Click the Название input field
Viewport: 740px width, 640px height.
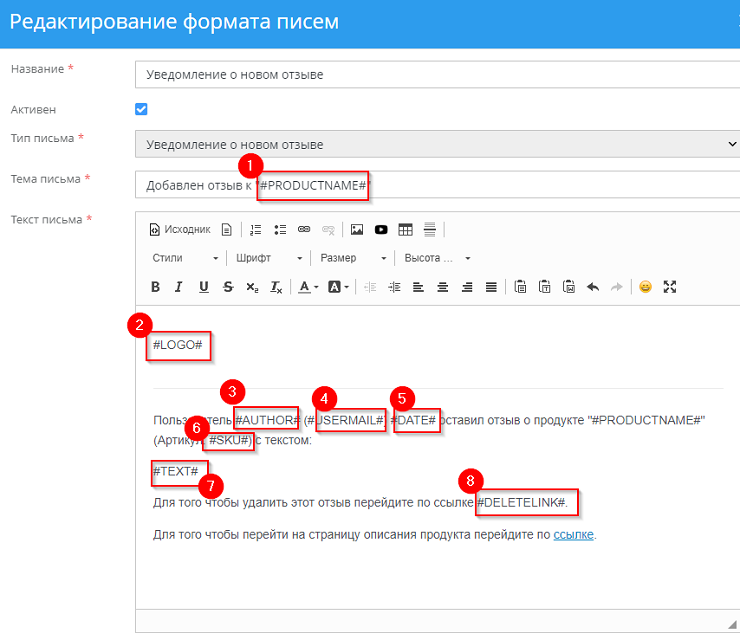coord(437,74)
